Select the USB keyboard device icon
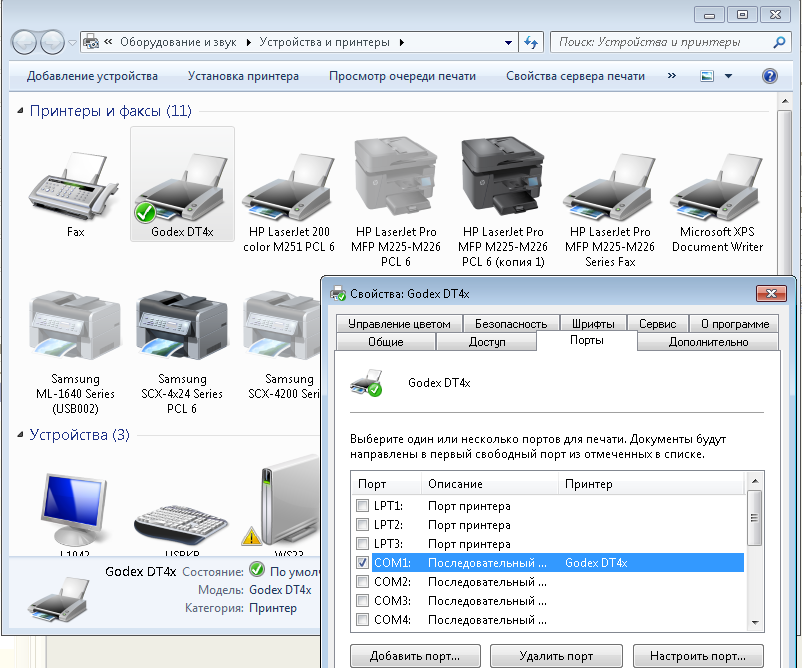Image resolution: width=802 pixels, height=668 pixels. pos(181,524)
